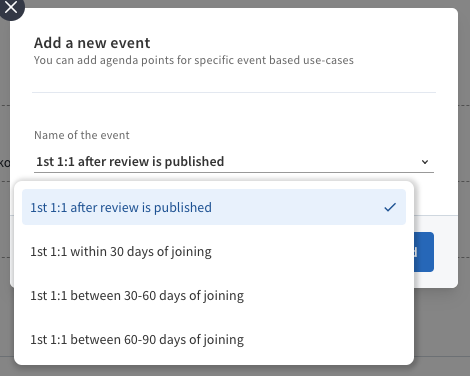Click the blue checkmark on the selected option
This screenshot has height=376, width=470.
390,207
